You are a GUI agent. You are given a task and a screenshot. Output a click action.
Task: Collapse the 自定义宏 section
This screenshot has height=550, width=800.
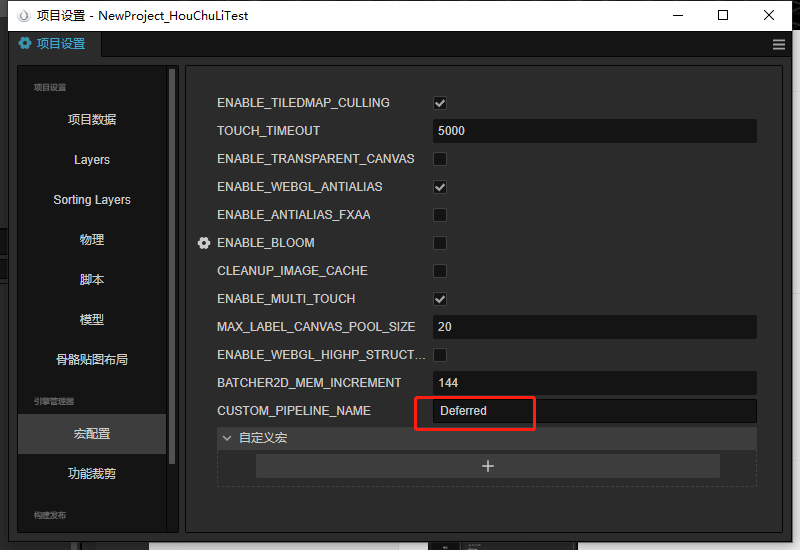coord(227,438)
